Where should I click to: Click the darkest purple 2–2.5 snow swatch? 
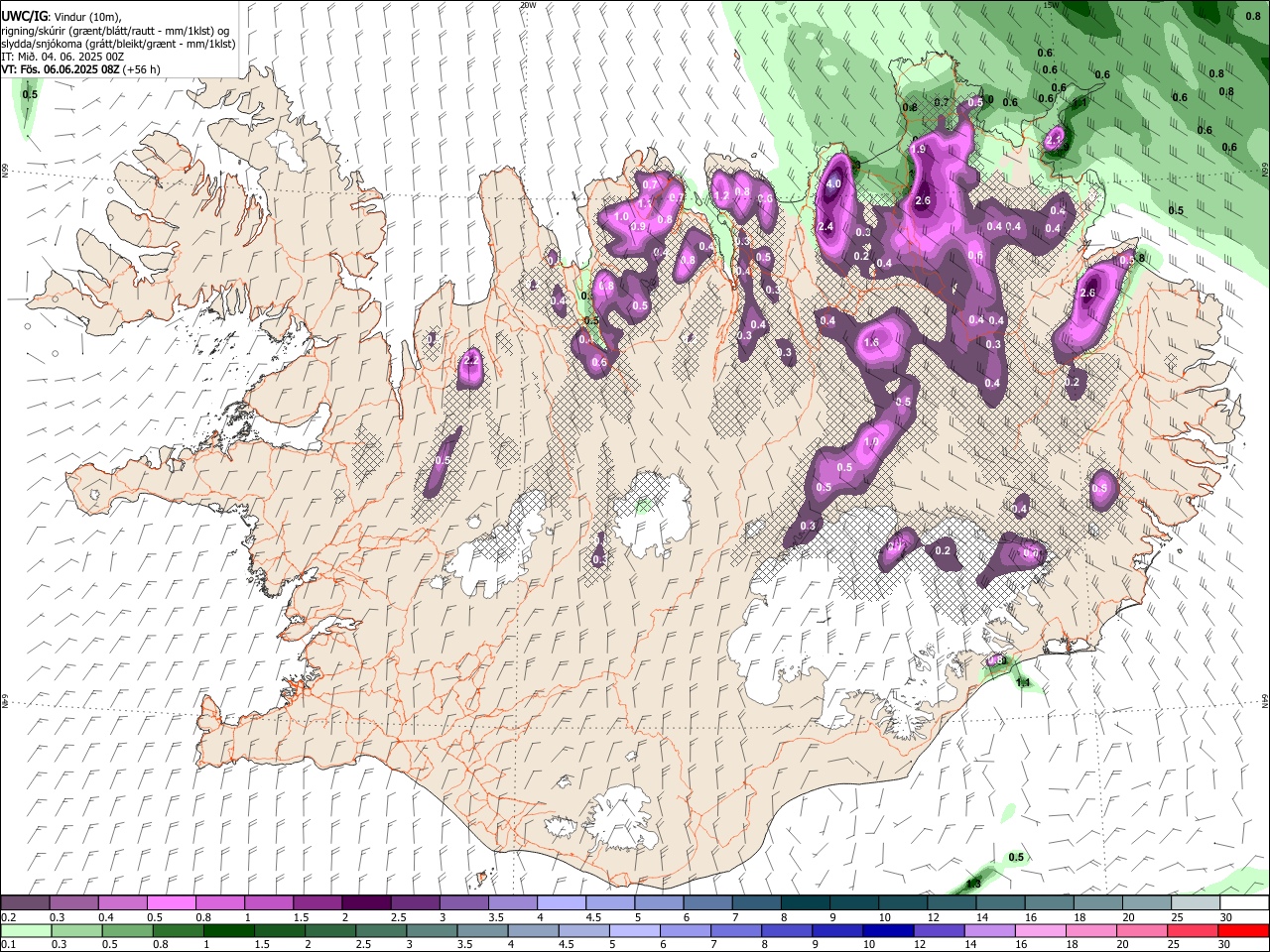[x=365, y=903]
